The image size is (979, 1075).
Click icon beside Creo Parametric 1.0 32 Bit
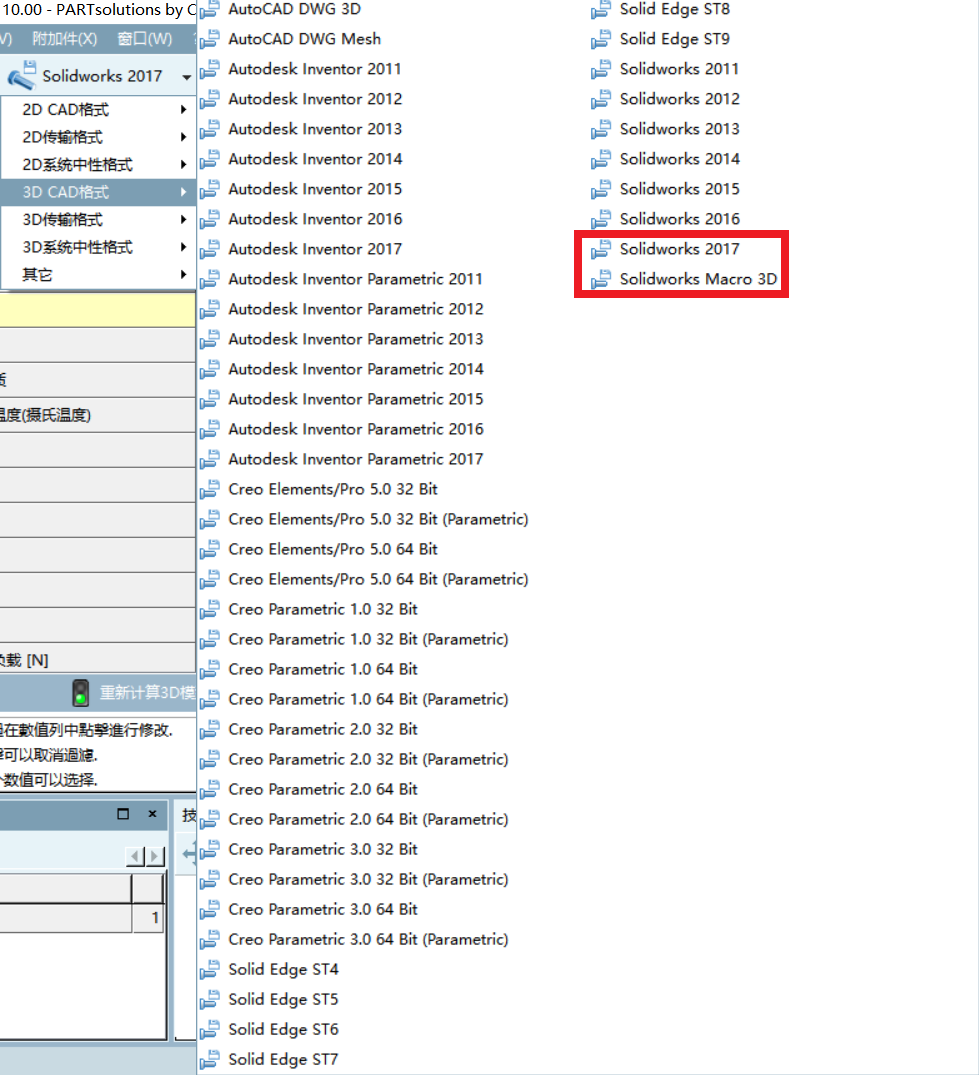coord(210,610)
